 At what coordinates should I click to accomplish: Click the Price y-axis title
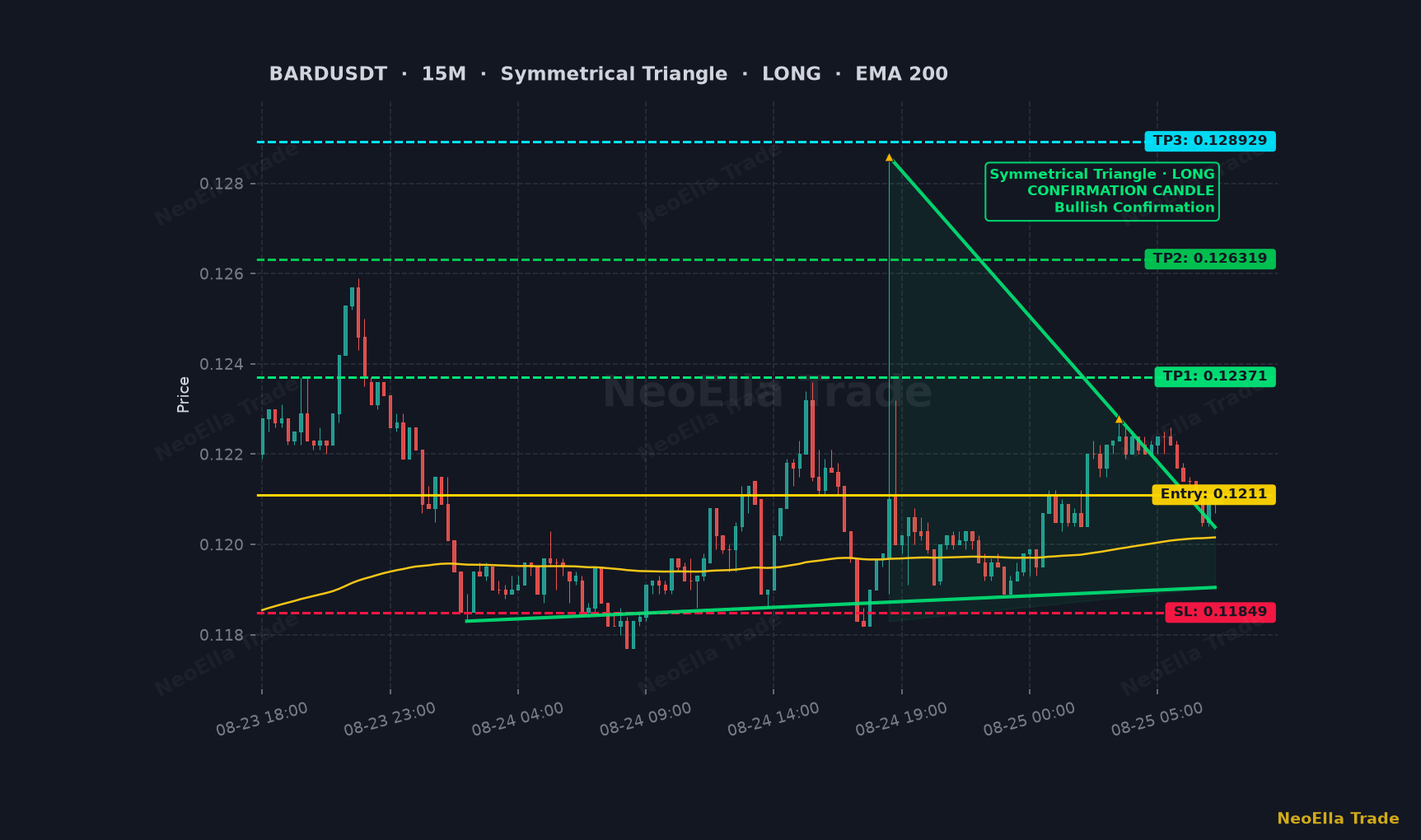coord(183,394)
